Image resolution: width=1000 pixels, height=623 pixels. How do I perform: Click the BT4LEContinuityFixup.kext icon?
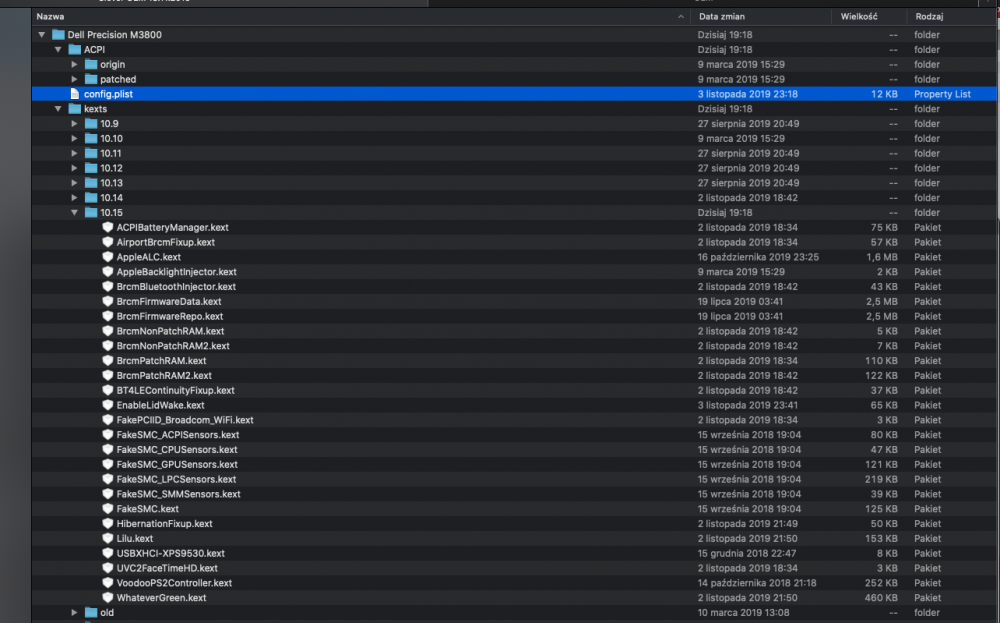[108, 390]
